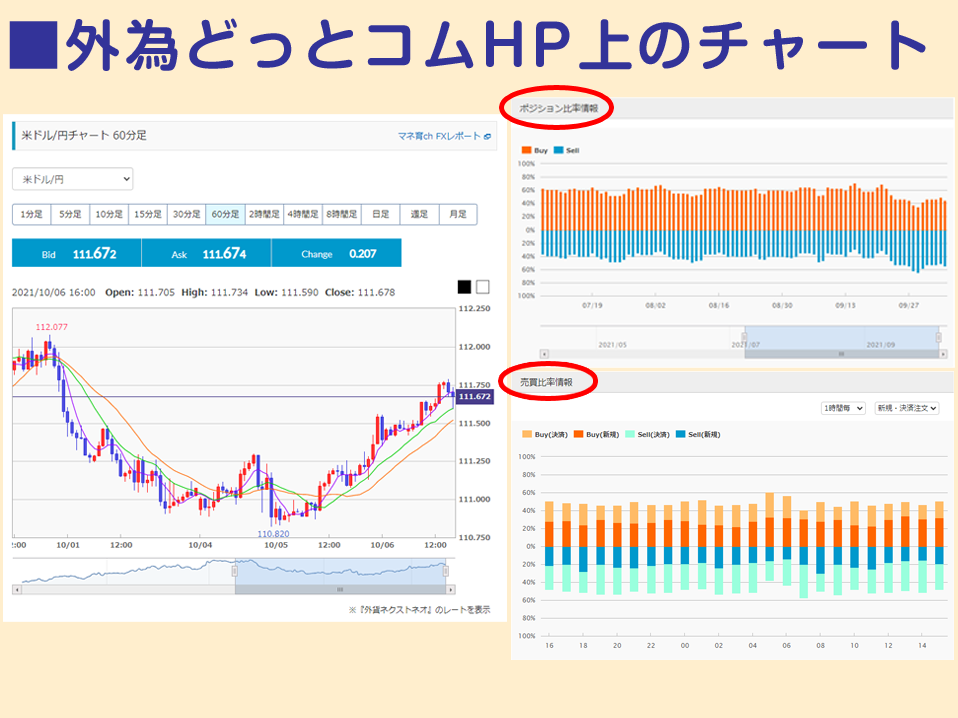Click right scroll arrow under USD/JPY chart

point(451,590)
